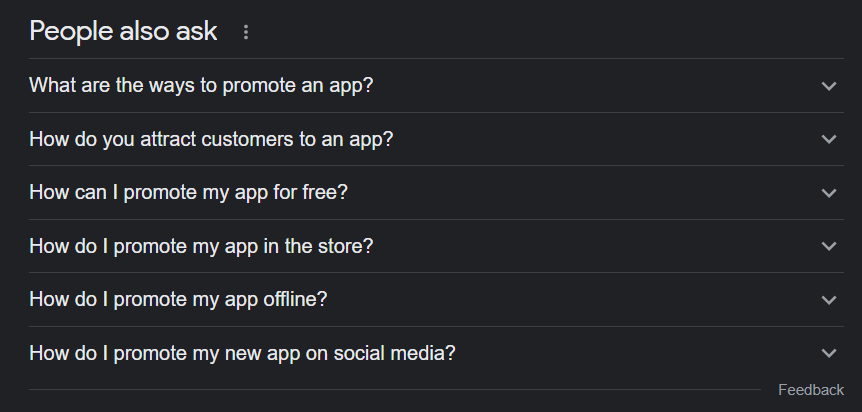Select the social media promotion question row
862x412 pixels.
pos(436,353)
